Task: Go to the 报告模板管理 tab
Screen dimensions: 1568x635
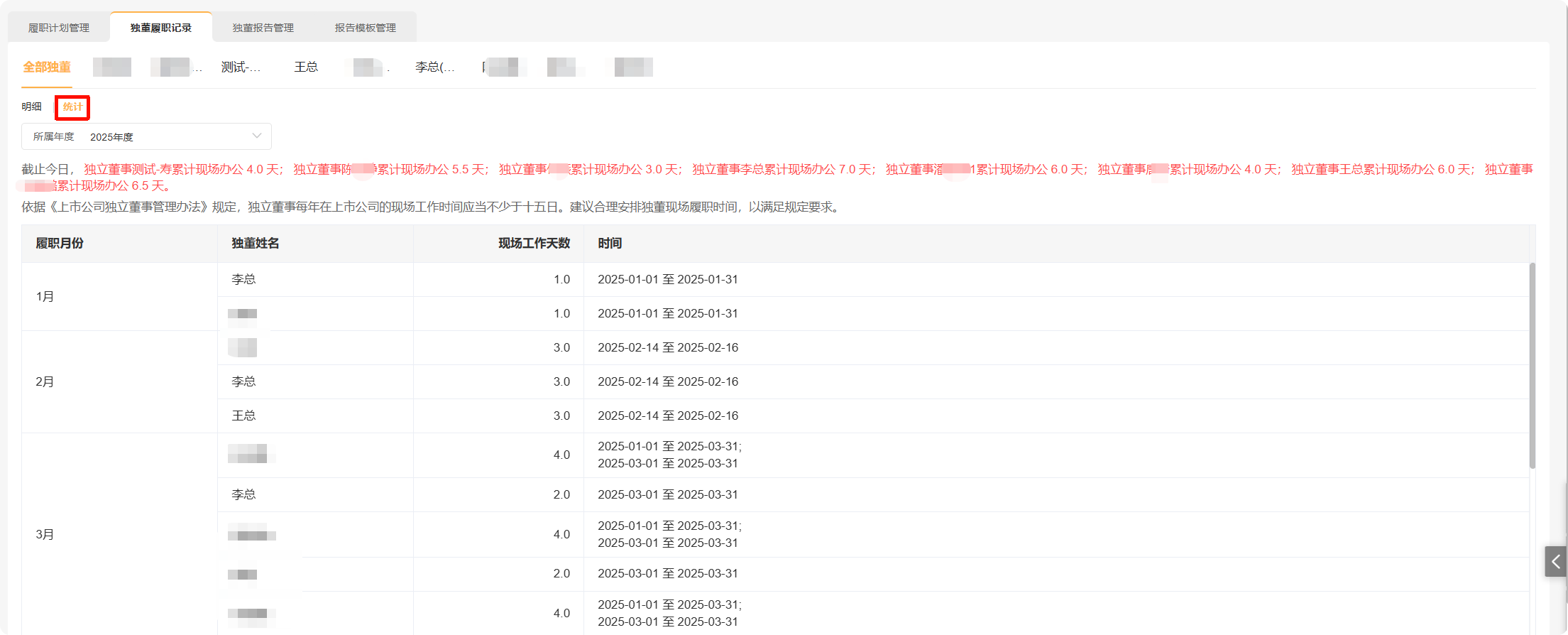Action: (366, 28)
